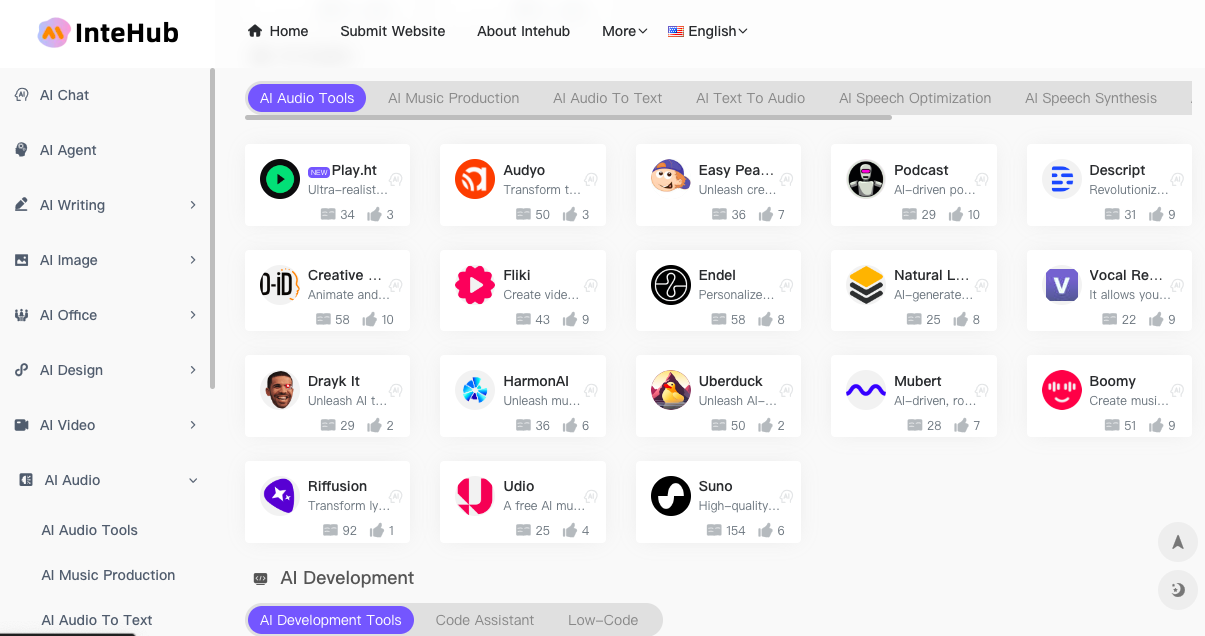The height and width of the screenshot is (636, 1205).
Task: Open the Natural Language stacked layers logo
Action: (866, 285)
